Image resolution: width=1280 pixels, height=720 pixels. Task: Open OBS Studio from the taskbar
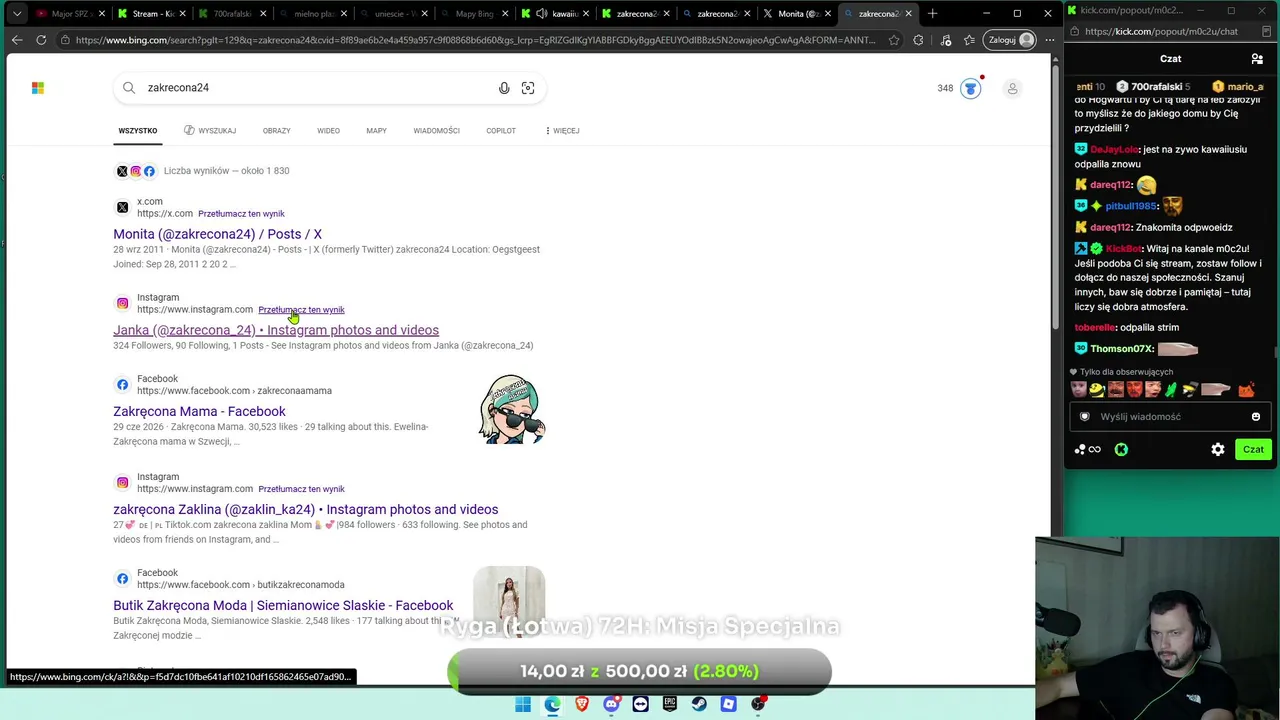pyautogui.click(x=759, y=704)
